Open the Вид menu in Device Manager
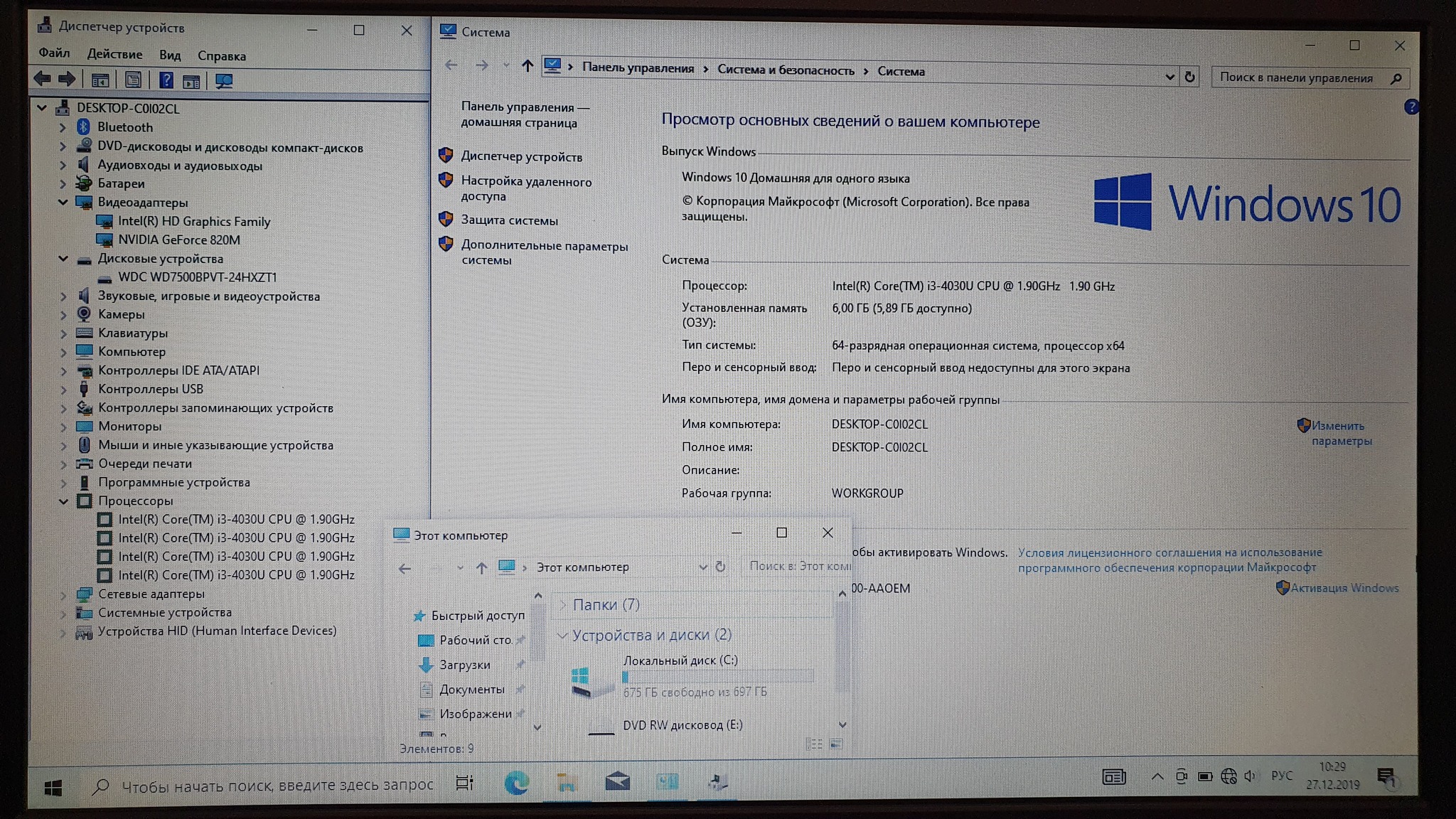The width and height of the screenshot is (1456, 819). coord(170,55)
